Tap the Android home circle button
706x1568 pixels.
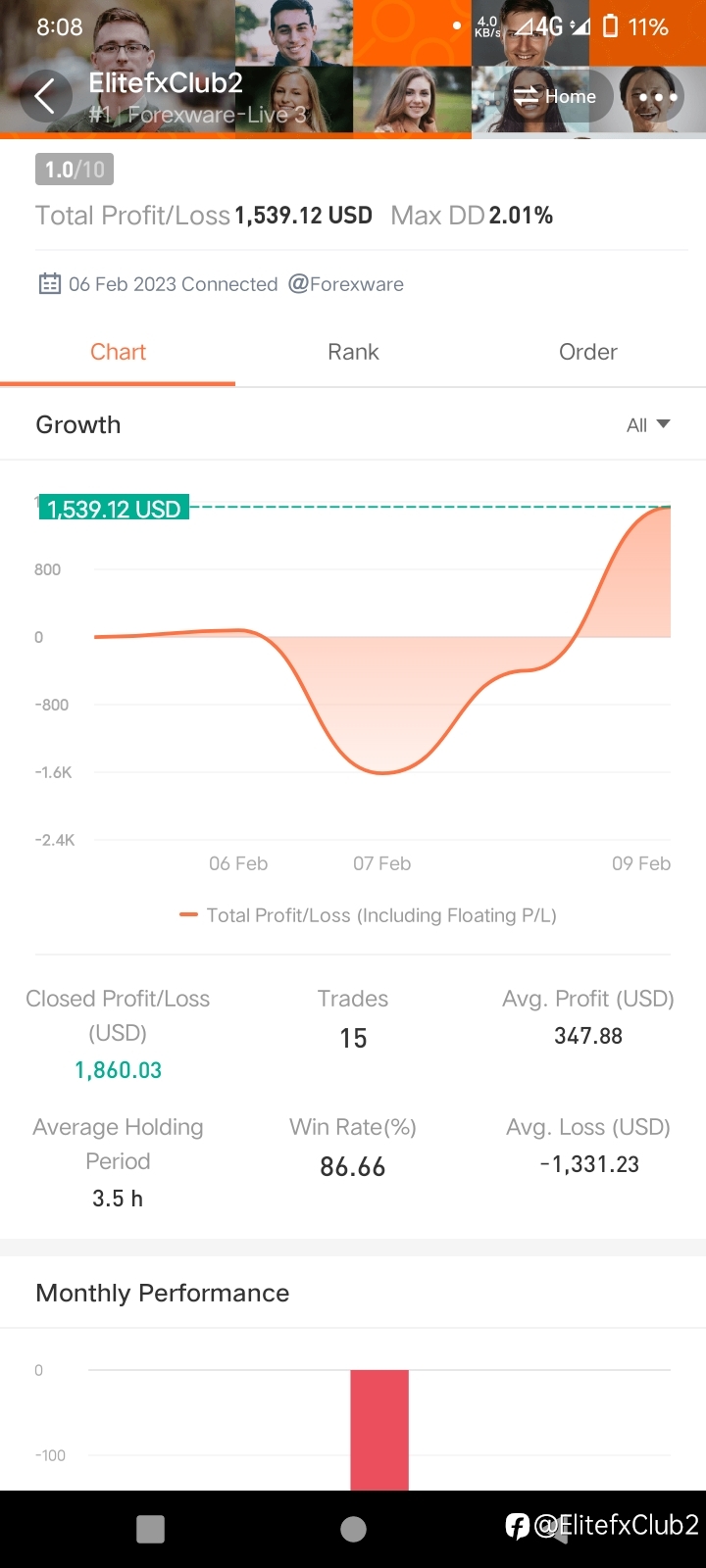pyautogui.click(x=353, y=1529)
